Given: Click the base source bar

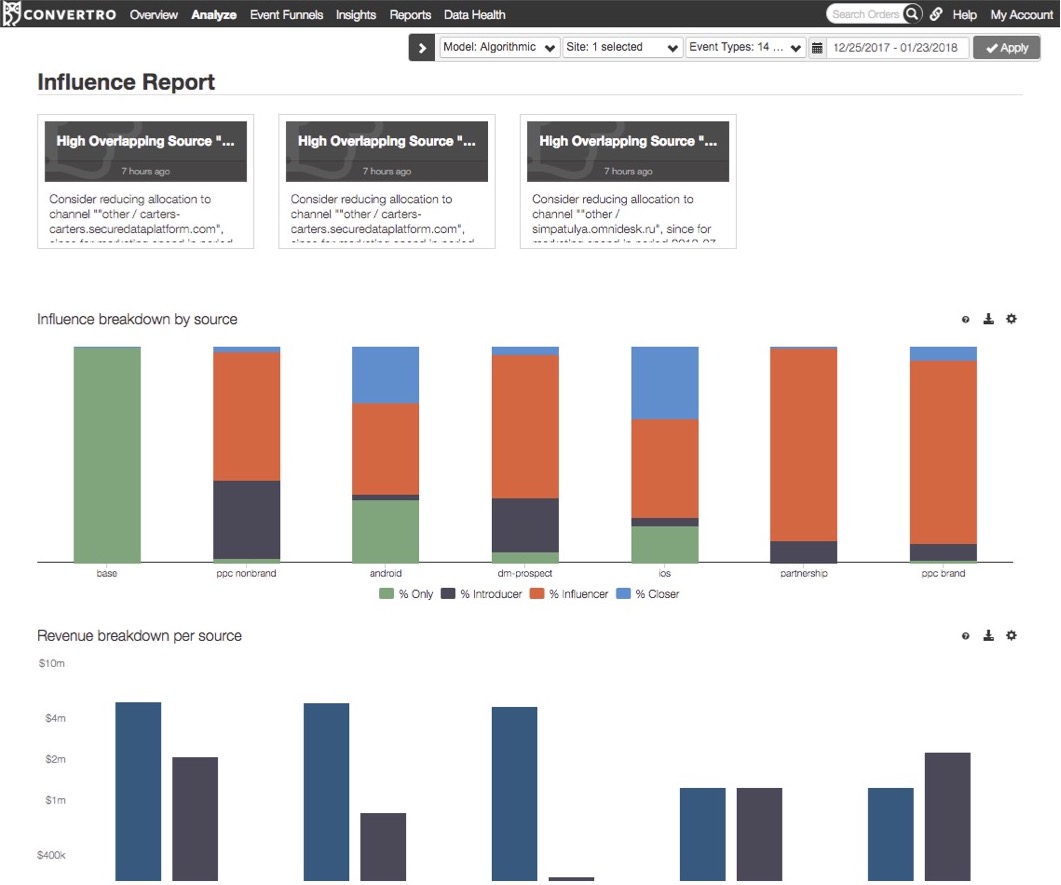Looking at the screenshot, I should pos(107,455).
